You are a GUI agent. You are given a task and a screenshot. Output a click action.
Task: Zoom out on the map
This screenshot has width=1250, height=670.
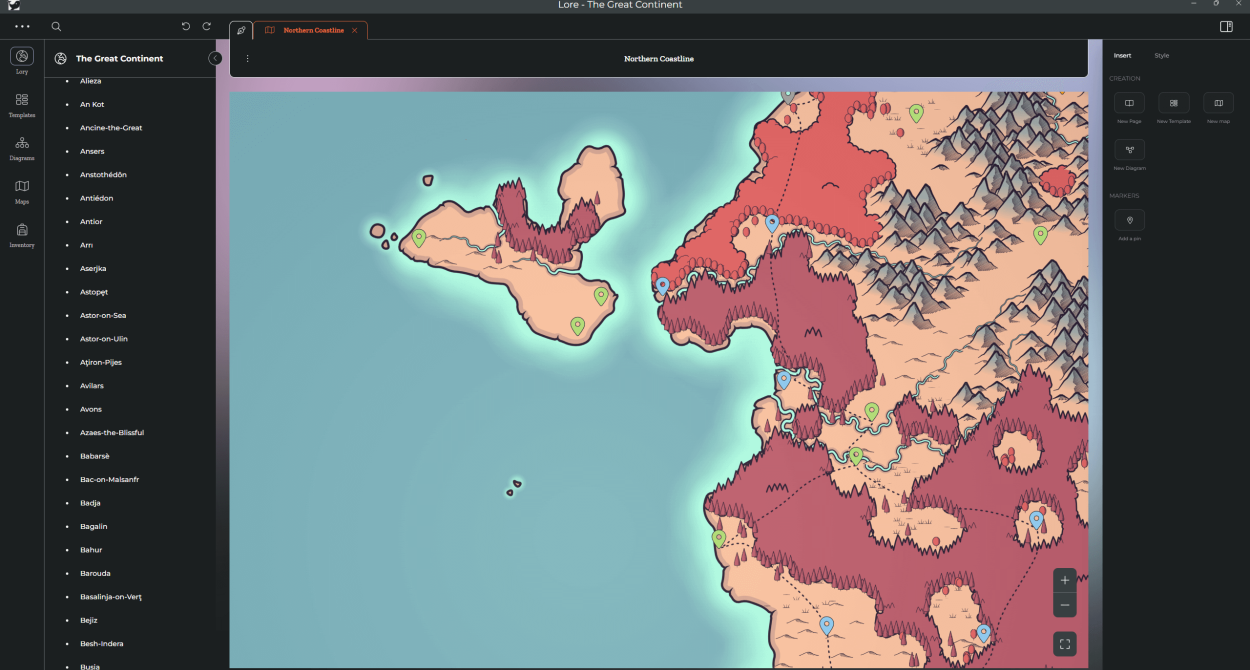point(1065,605)
